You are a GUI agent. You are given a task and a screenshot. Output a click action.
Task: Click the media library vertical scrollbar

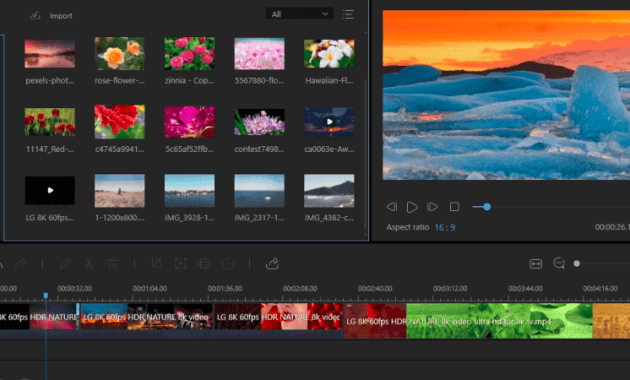[x=365, y=155]
